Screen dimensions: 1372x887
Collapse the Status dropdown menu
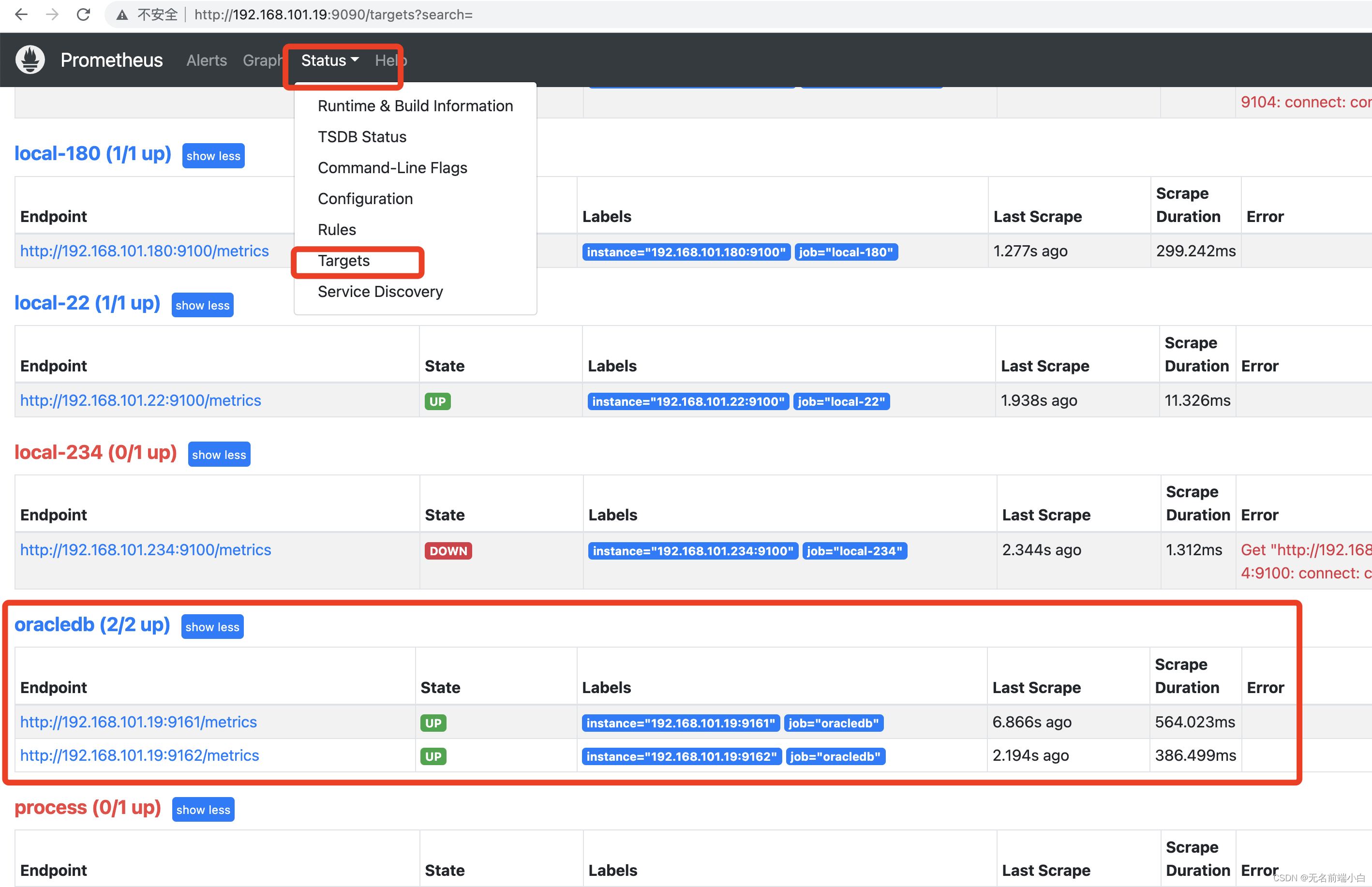[330, 60]
